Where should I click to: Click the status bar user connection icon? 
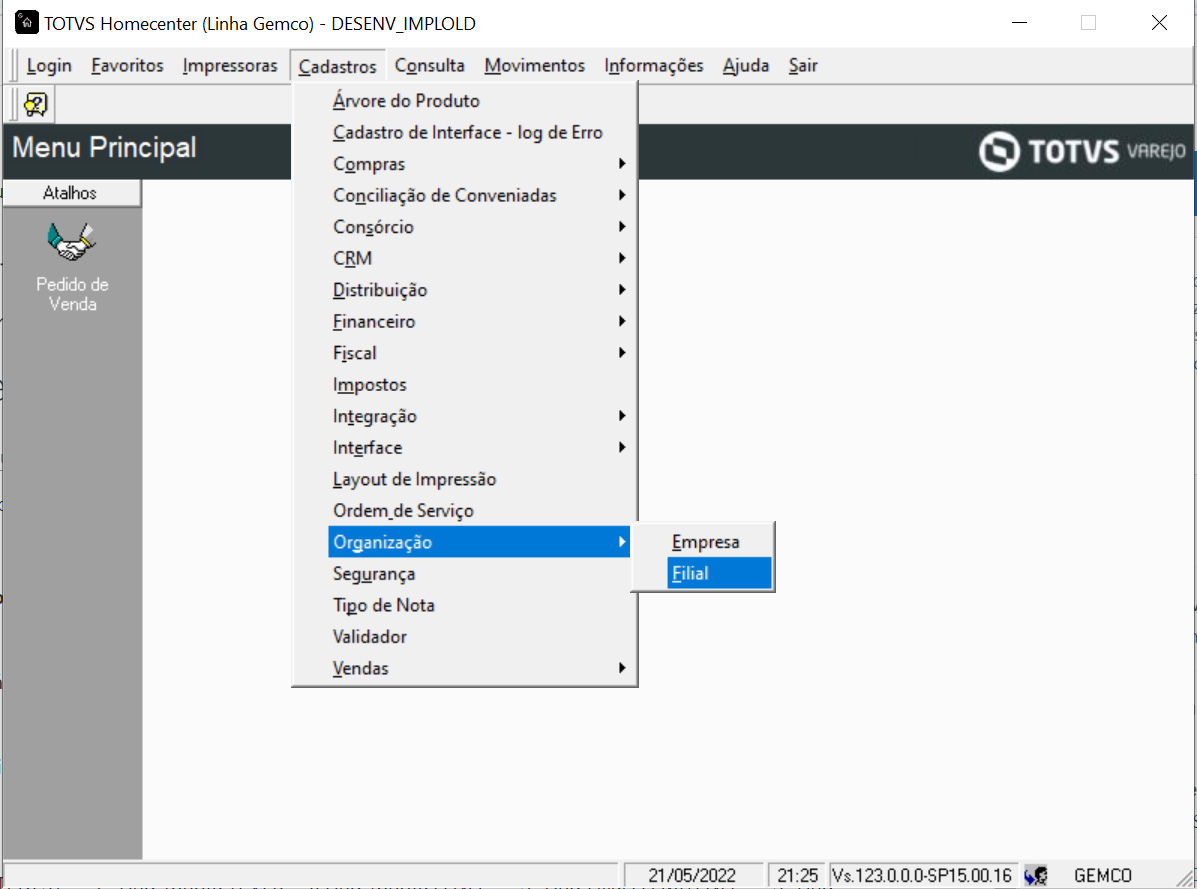(x=1036, y=875)
